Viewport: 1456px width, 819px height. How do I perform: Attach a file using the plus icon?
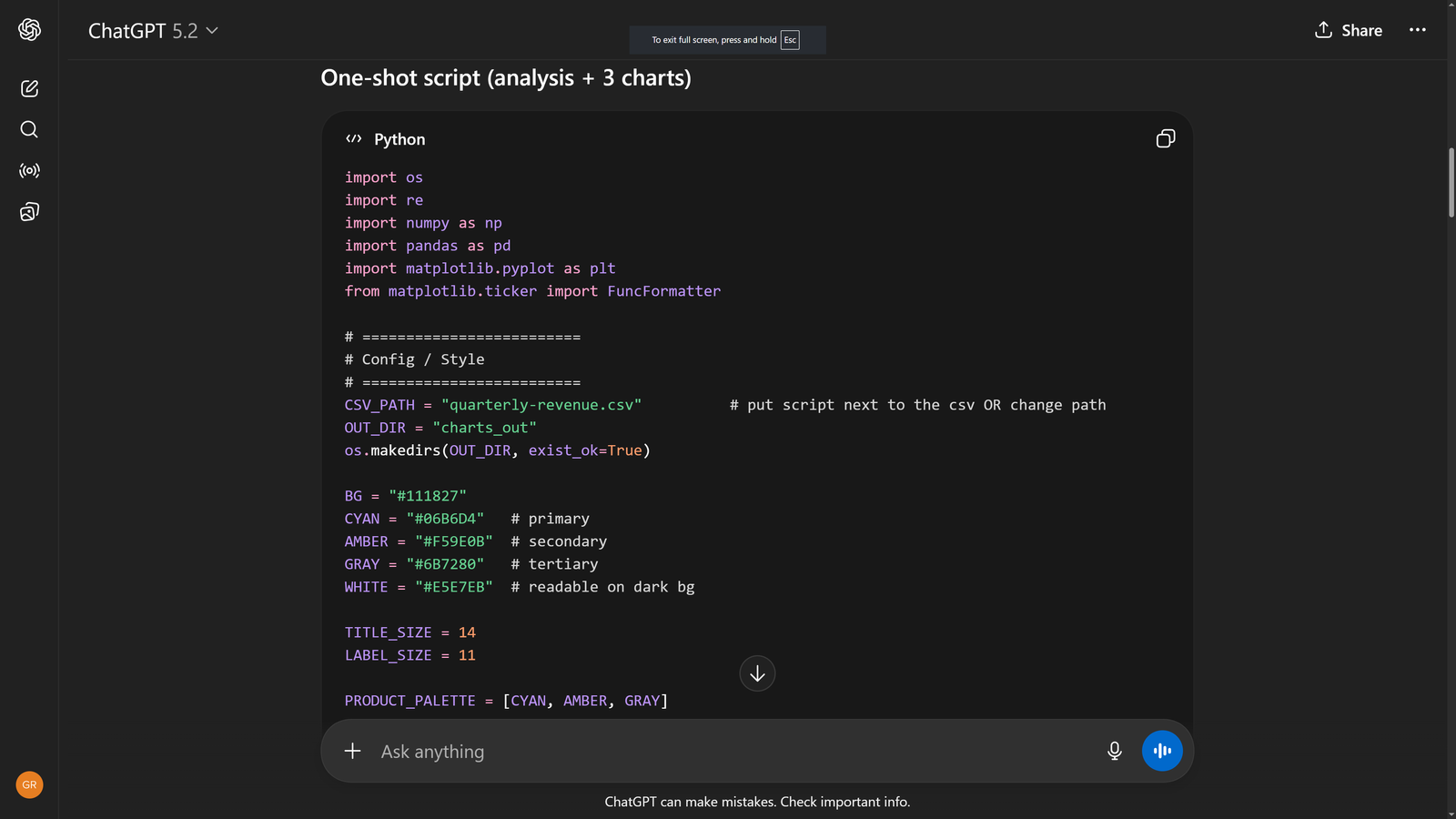(352, 751)
